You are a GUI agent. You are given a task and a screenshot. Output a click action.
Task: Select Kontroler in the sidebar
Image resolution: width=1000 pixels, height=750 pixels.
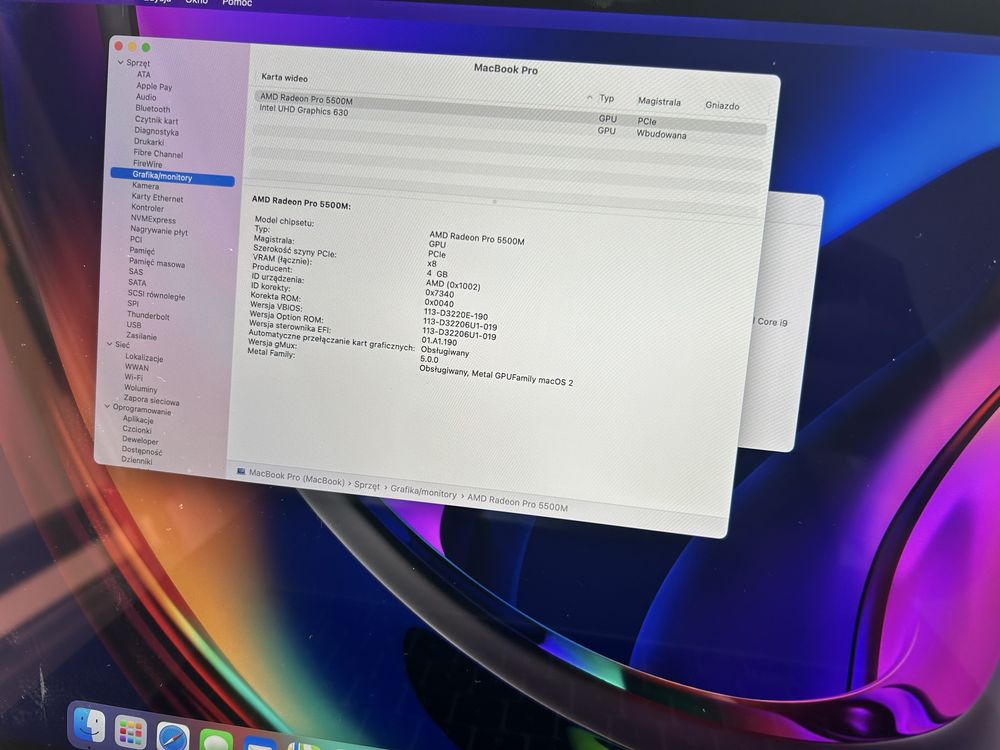pyautogui.click(x=147, y=208)
